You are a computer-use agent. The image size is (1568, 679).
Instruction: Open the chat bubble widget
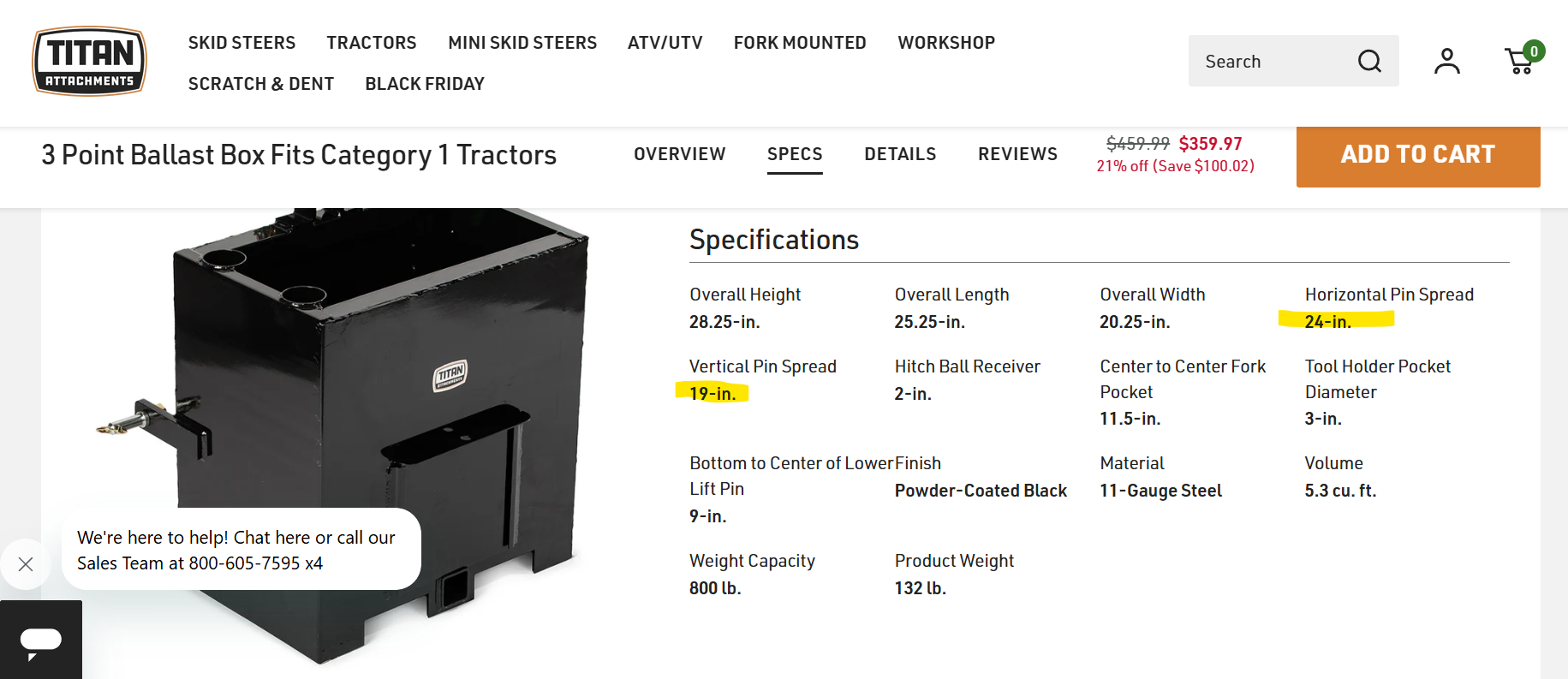(40, 640)
